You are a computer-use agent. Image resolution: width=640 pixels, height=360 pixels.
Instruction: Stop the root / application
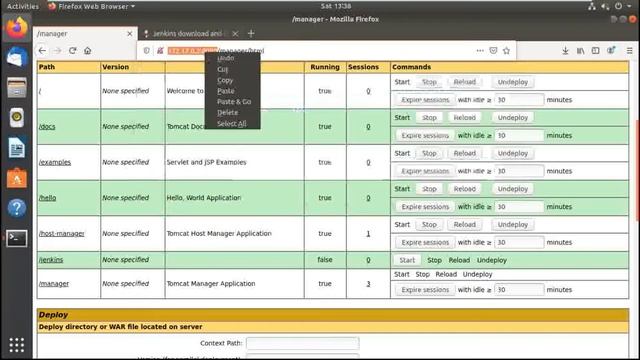pos(429,82)
